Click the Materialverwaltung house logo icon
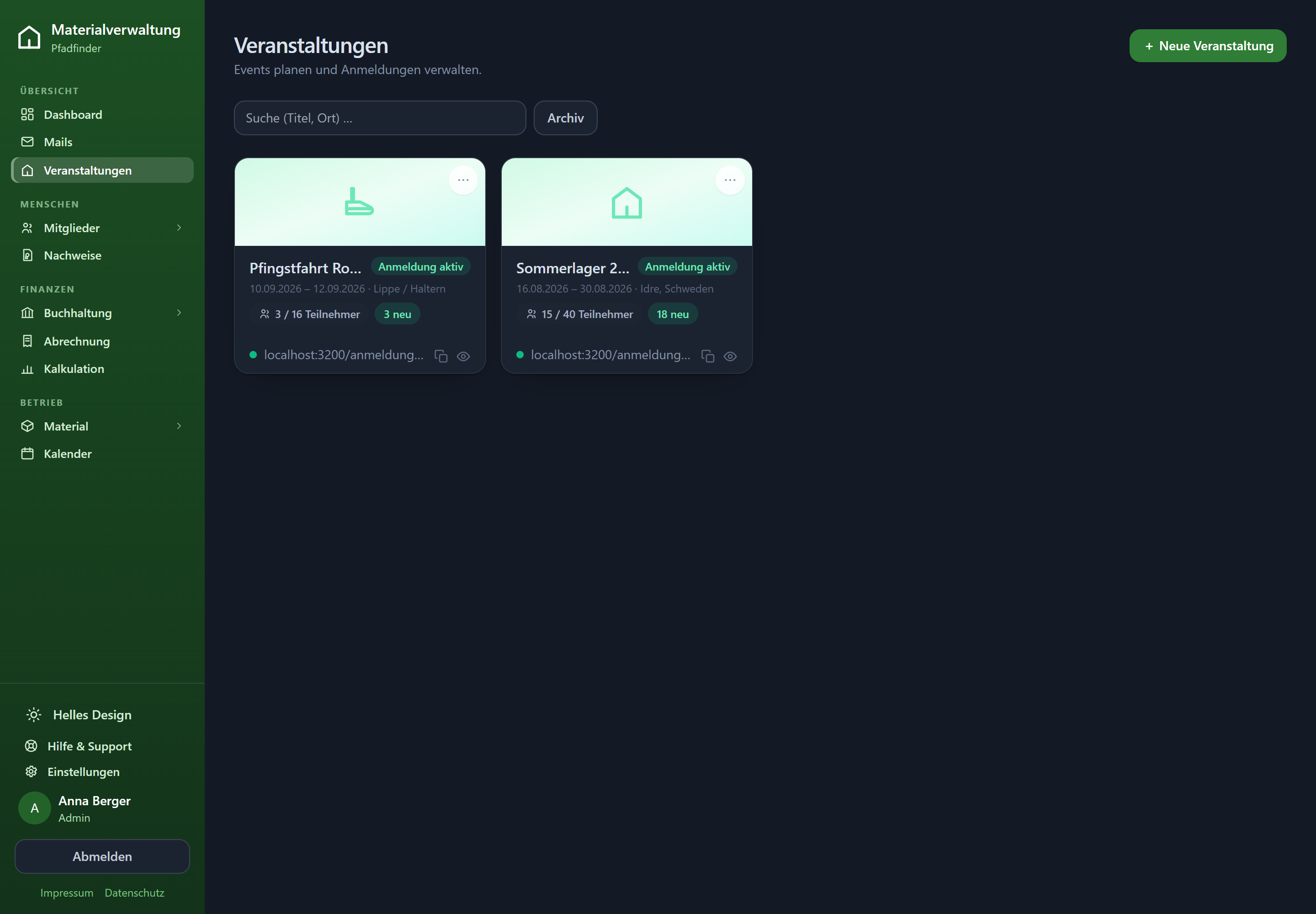Screen dimensions: 1316x914 click(29, 38)
